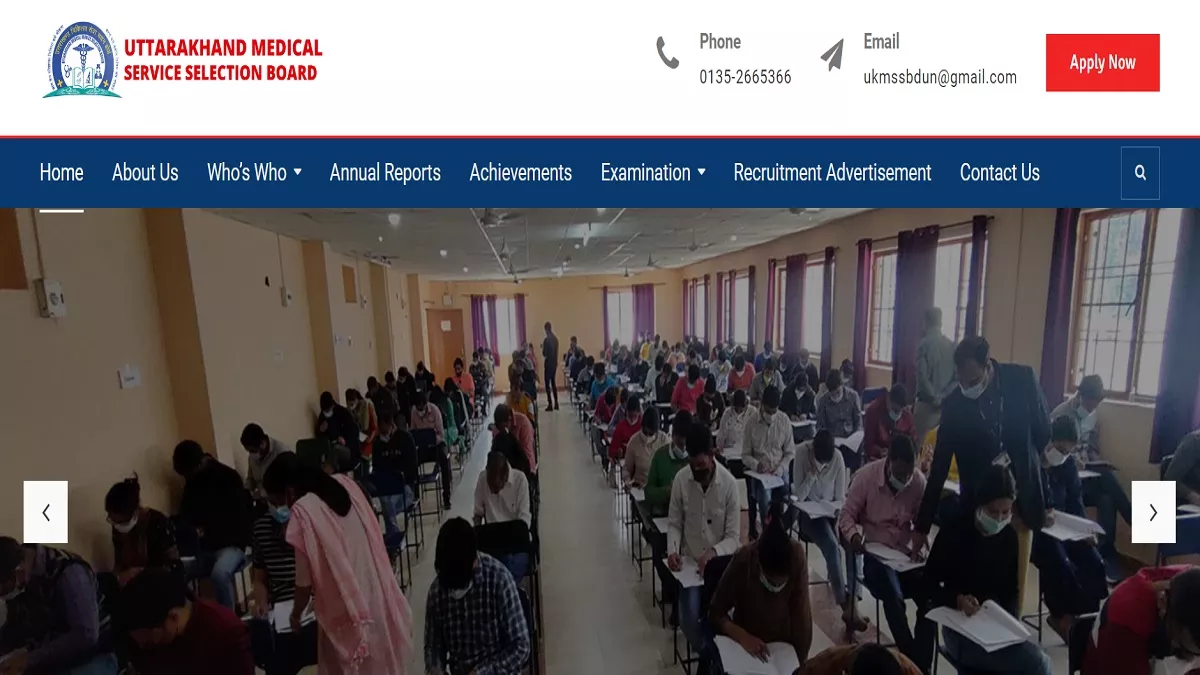This screenshot has width=1200, height=675.
Task: Click the Email label heading
Action: coord(881,41)
